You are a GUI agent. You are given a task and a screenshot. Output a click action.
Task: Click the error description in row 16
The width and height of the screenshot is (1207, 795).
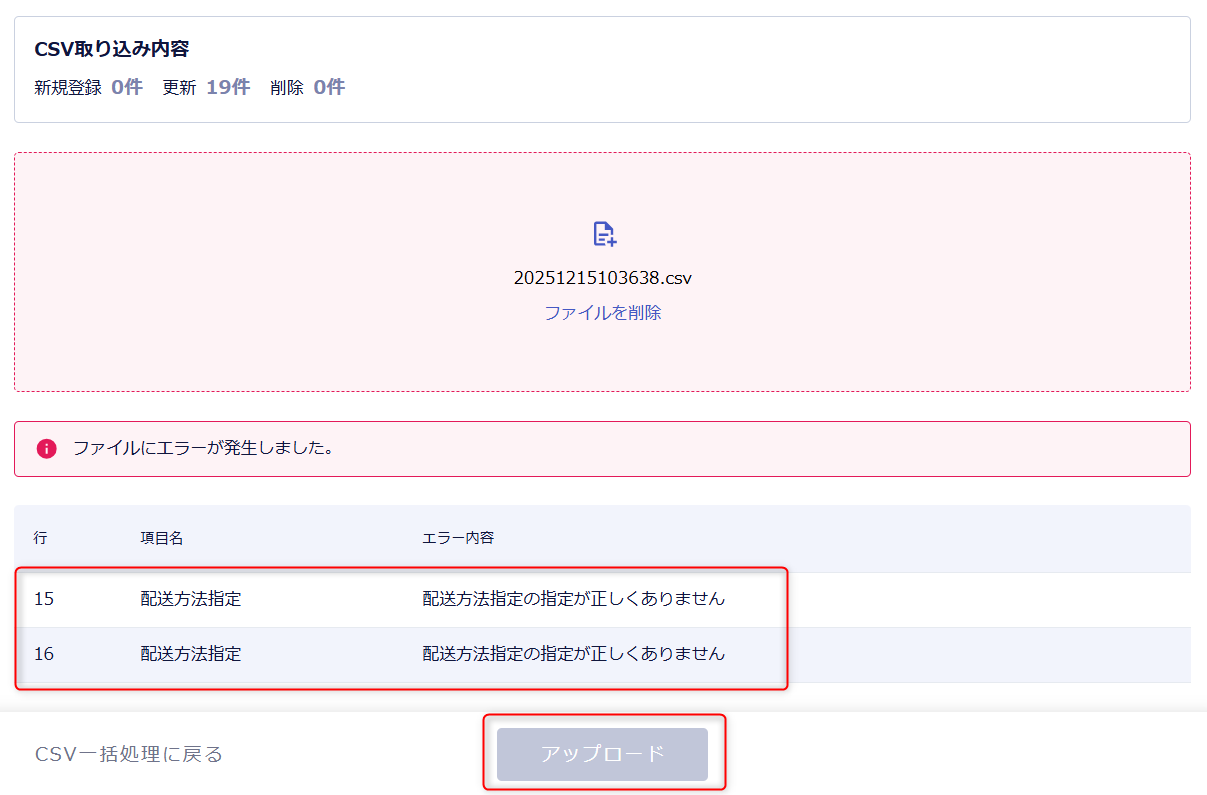tap(573, 655)
